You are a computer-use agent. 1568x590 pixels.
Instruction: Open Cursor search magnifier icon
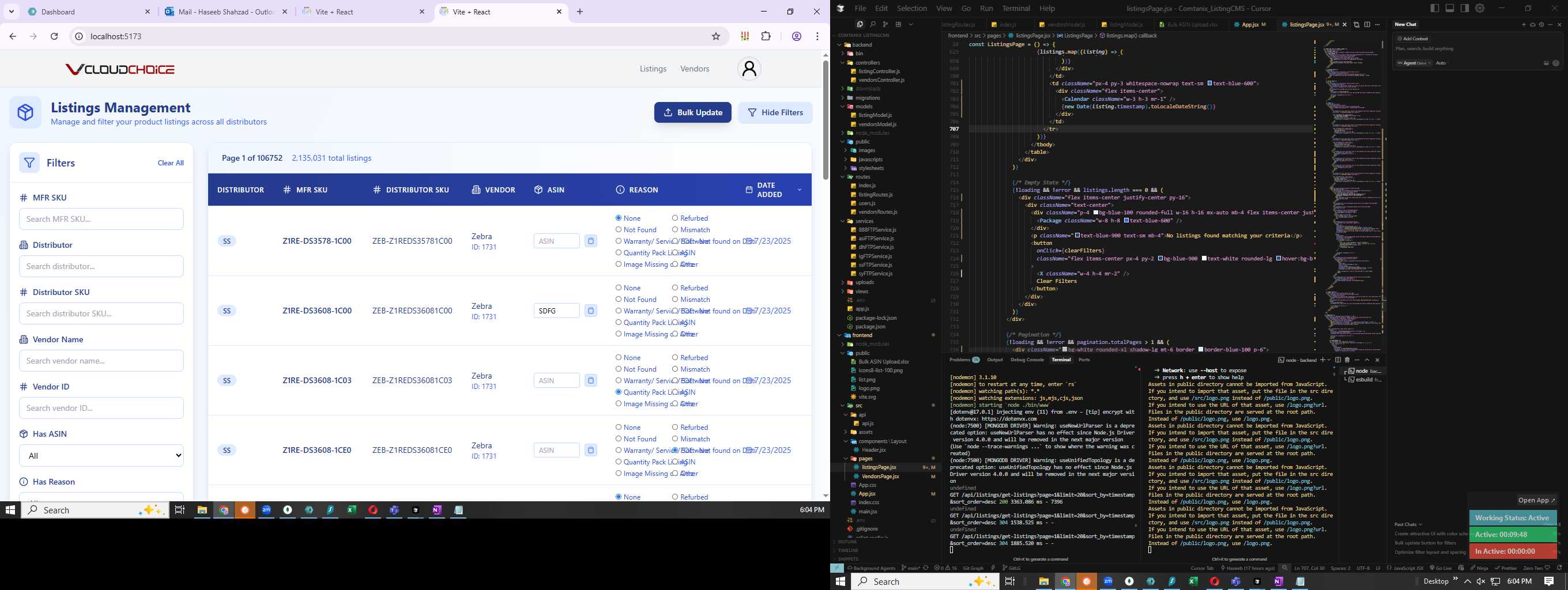(x=872, y=24)
